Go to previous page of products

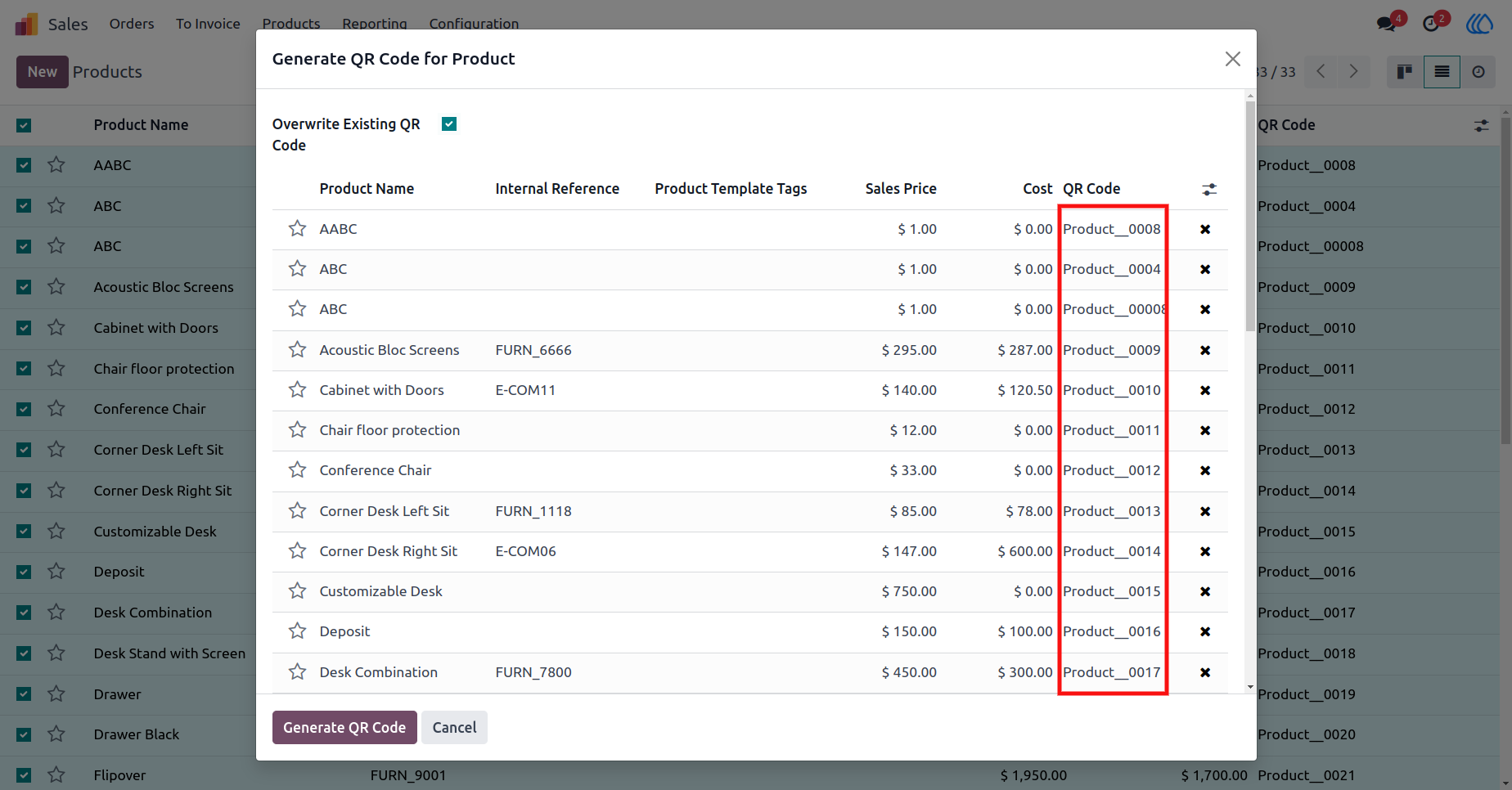click(x=1321, y=72)
